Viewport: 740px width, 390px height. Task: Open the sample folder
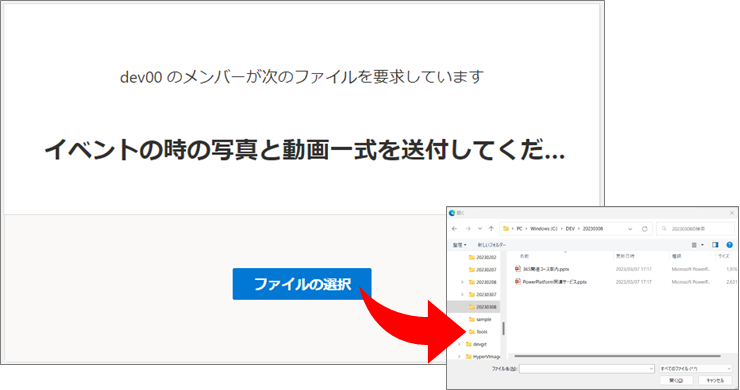point(480,319)
